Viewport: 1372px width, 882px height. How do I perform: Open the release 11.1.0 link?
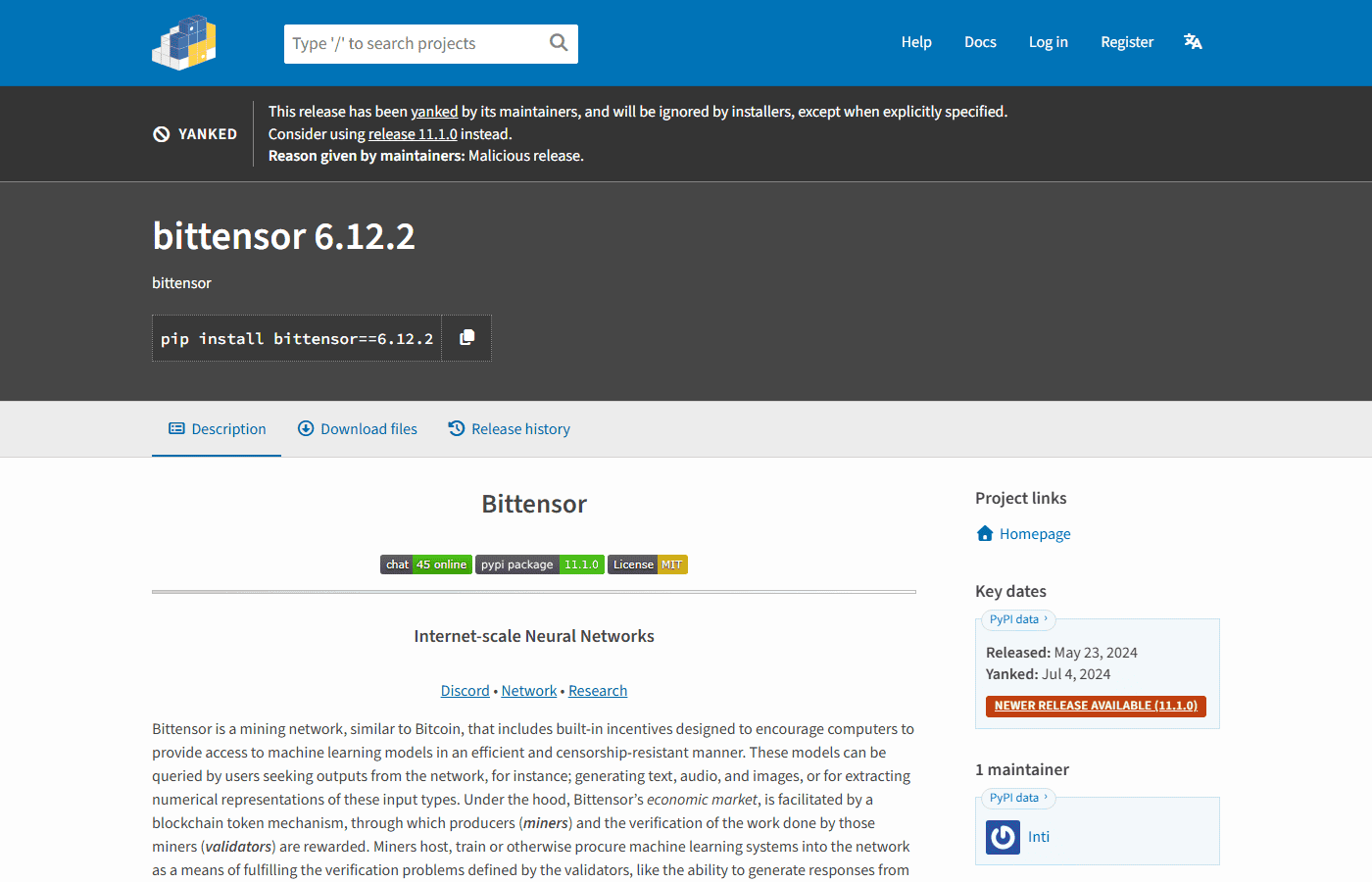click(413, 134)
